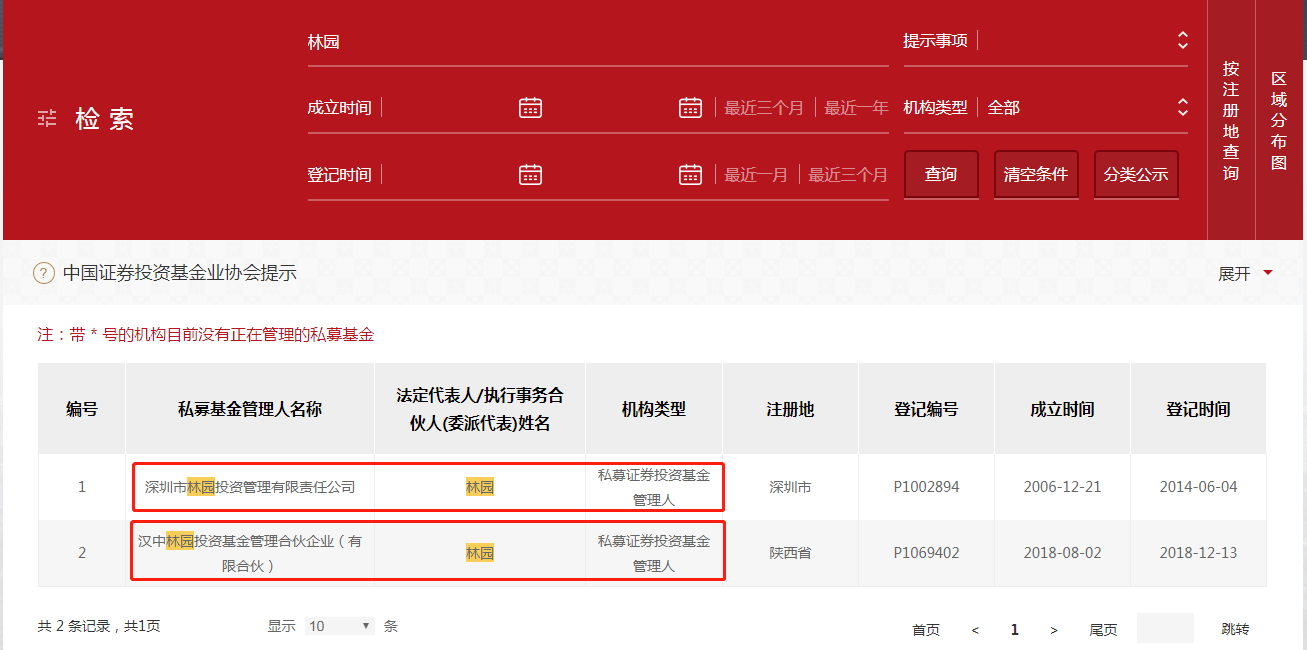Image resolution: width=1307 pixels, height=650 pixels.
Task: Click the 陕西省 cell
Action: pos(790,553)
